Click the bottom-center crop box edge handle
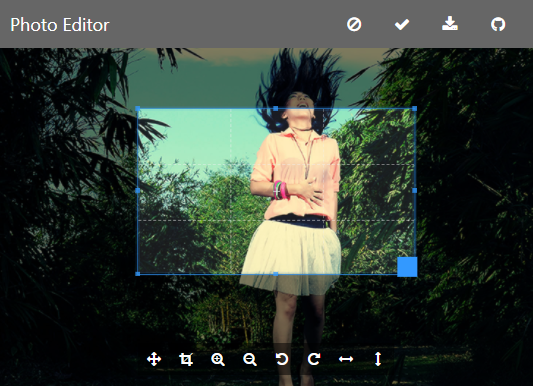This screenshot has height=386, width=533. (276, 274)
